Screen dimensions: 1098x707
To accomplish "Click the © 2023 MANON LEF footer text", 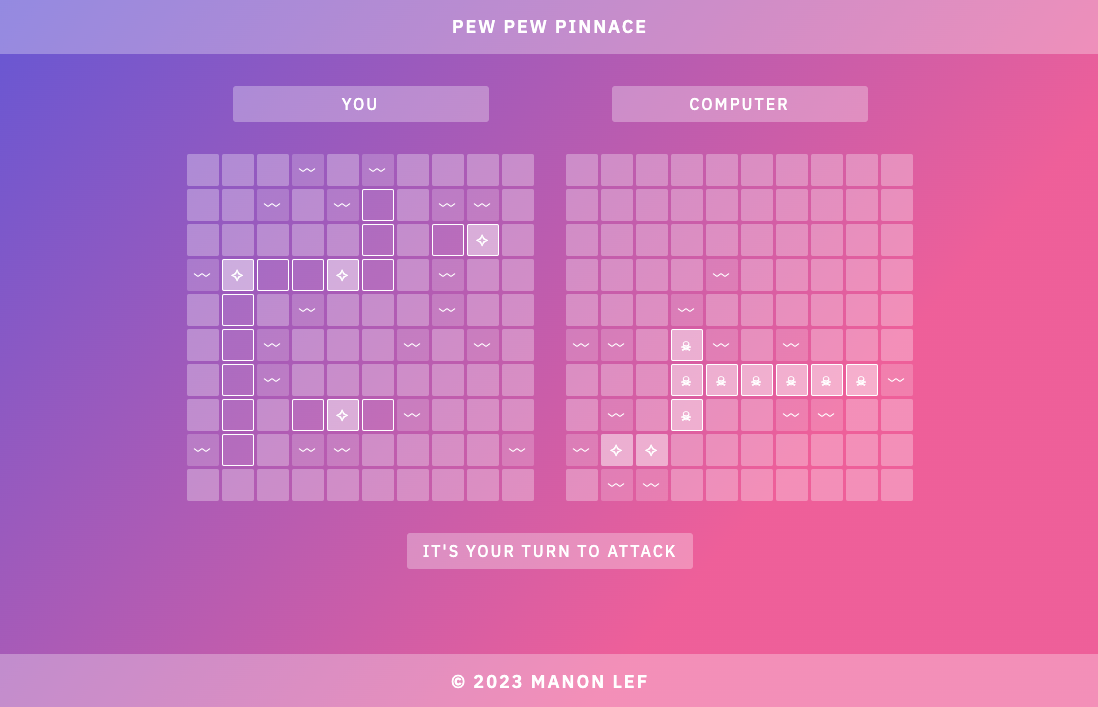I will point(549,681).
